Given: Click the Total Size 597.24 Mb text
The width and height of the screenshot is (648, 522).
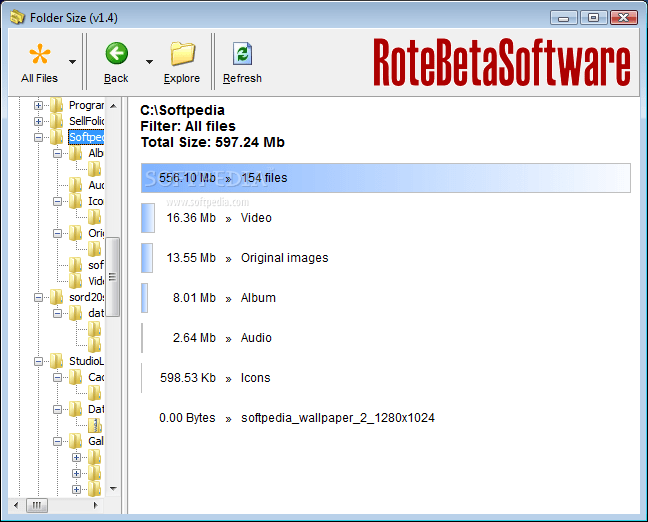Looking at the screenshot, I should [x=212, y=142].
